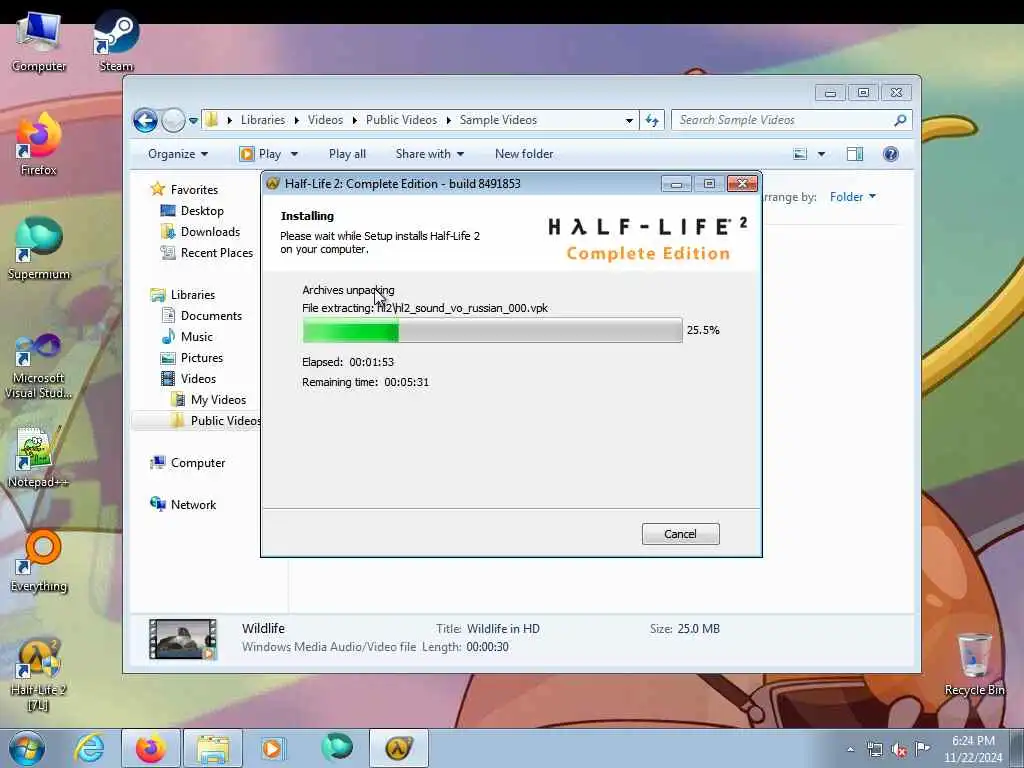Screen dimensions: 1024x768
Task: Select Public Videos in the address breadcrumb
Action: (x=401, y=120)
